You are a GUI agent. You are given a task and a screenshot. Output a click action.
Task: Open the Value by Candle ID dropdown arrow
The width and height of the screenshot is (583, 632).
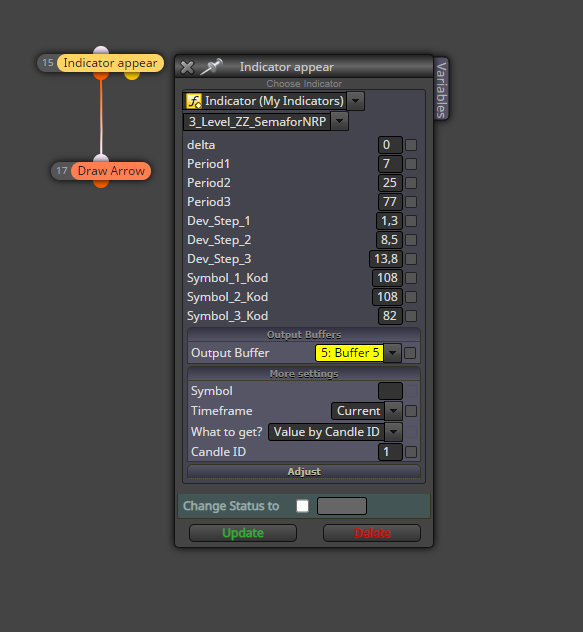(x=393, y=432)
